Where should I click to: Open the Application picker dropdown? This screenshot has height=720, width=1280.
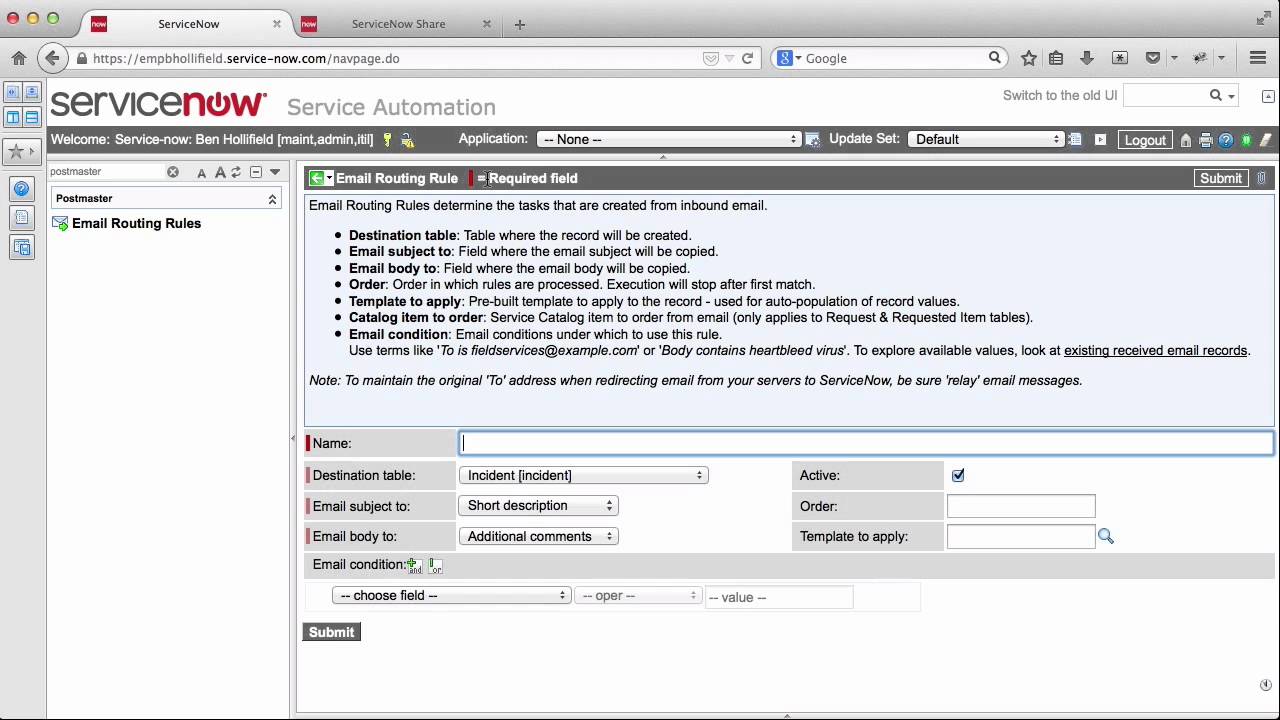coord(669,140)
